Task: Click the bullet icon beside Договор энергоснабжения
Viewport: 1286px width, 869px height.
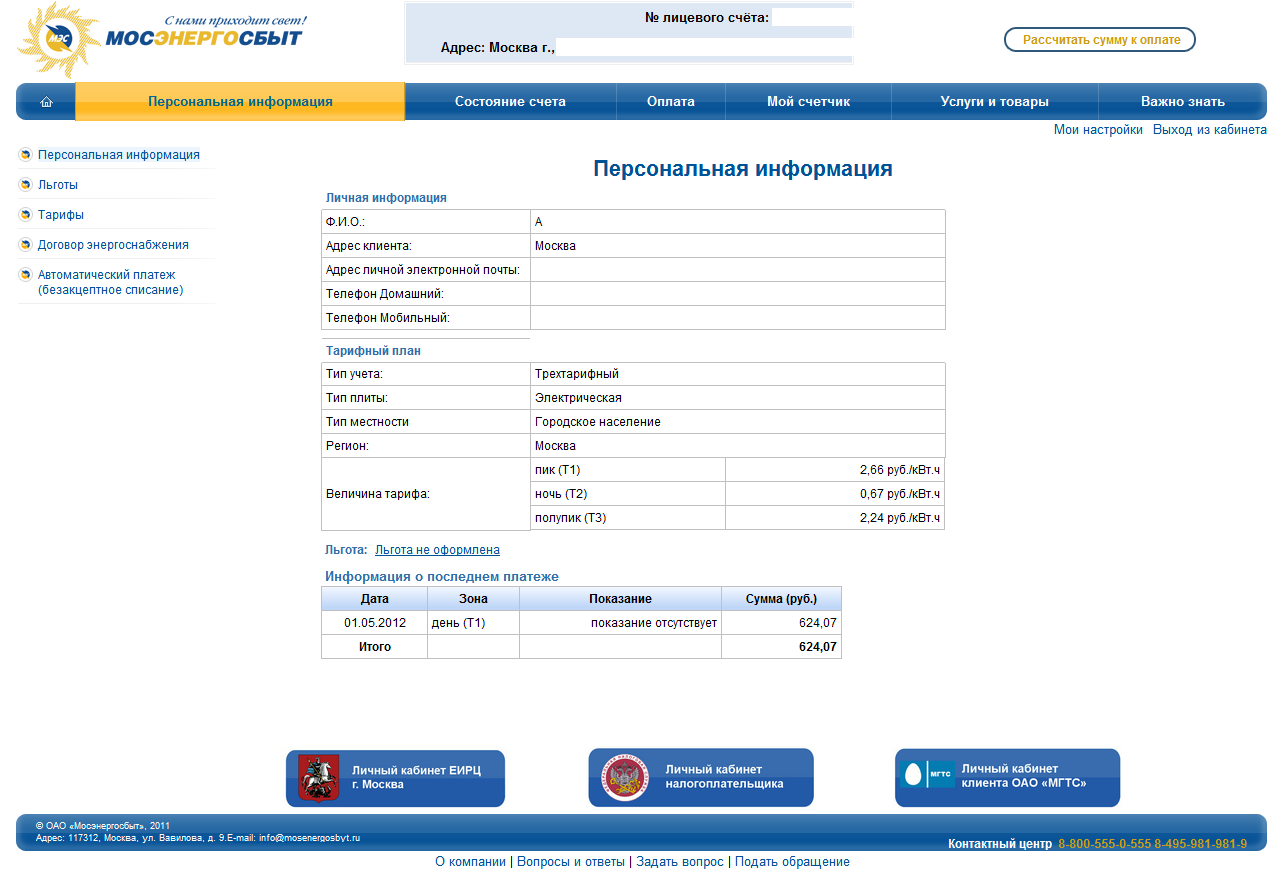Action: pos(25,244)
